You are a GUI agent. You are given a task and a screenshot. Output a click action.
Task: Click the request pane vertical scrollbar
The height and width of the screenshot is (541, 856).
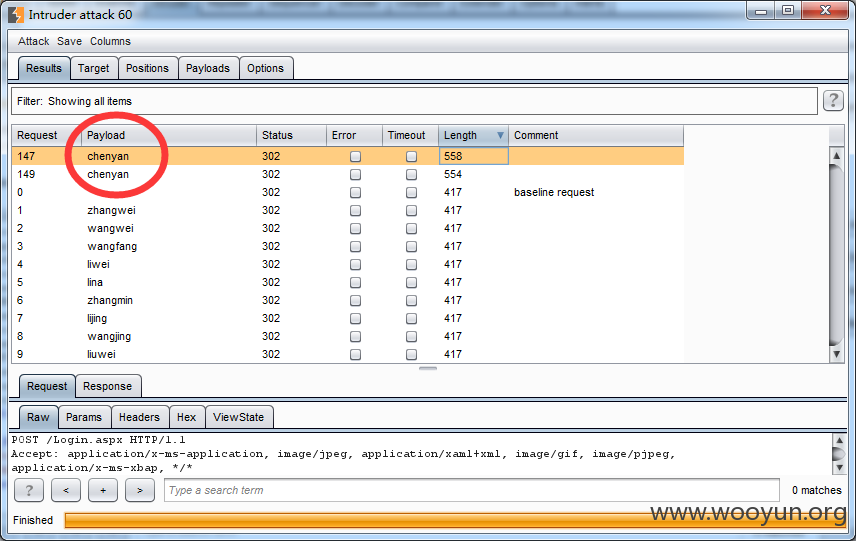tap(839, 454)
